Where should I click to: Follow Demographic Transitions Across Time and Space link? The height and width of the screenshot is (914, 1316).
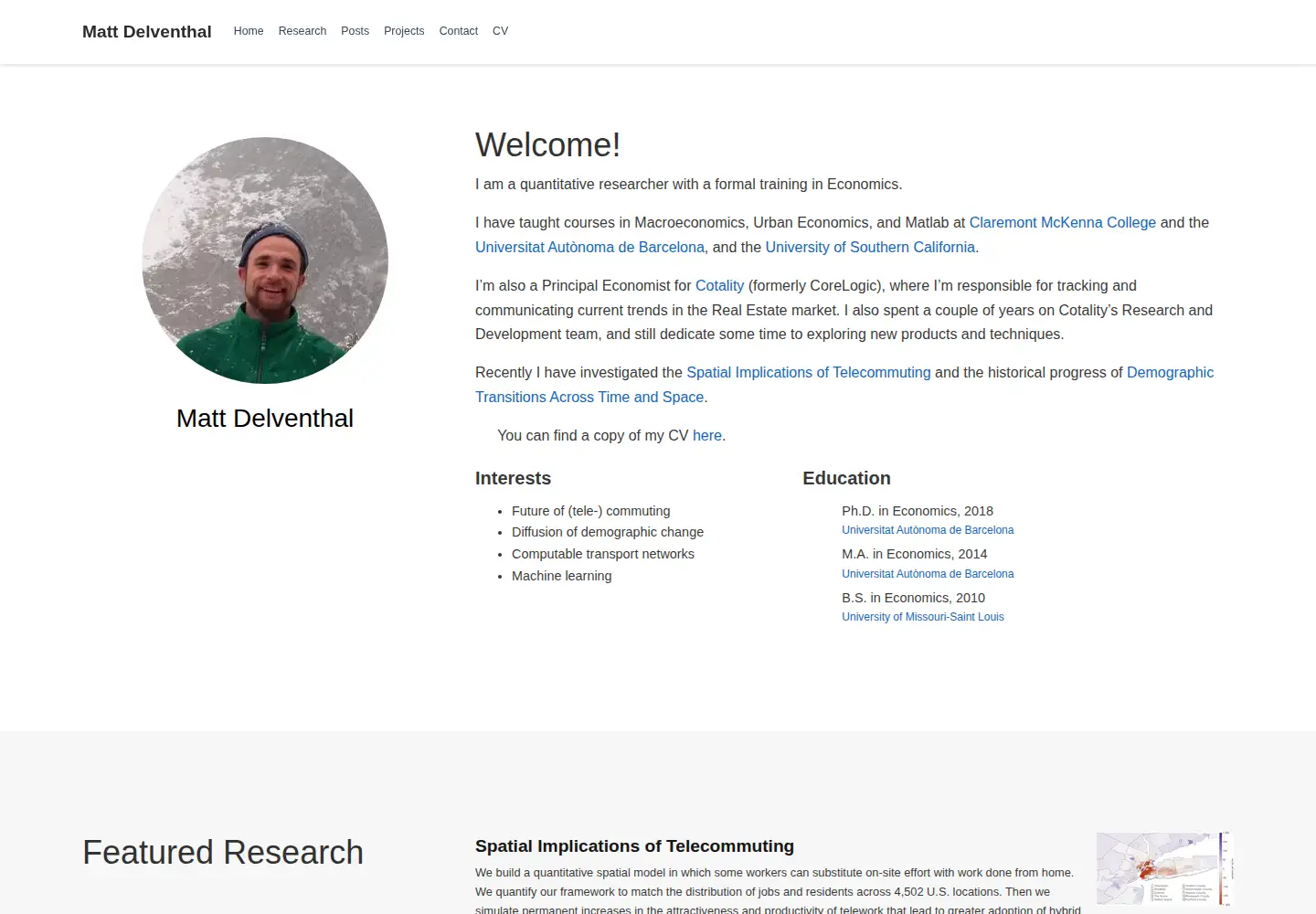1170,372
